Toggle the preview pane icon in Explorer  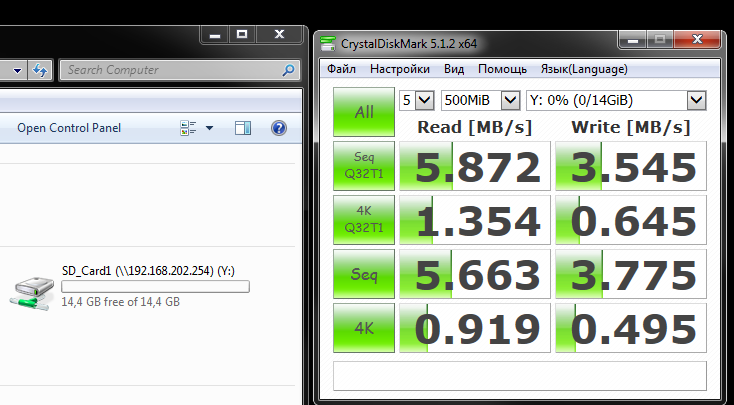pyautogui.click(x=242, y=128)
